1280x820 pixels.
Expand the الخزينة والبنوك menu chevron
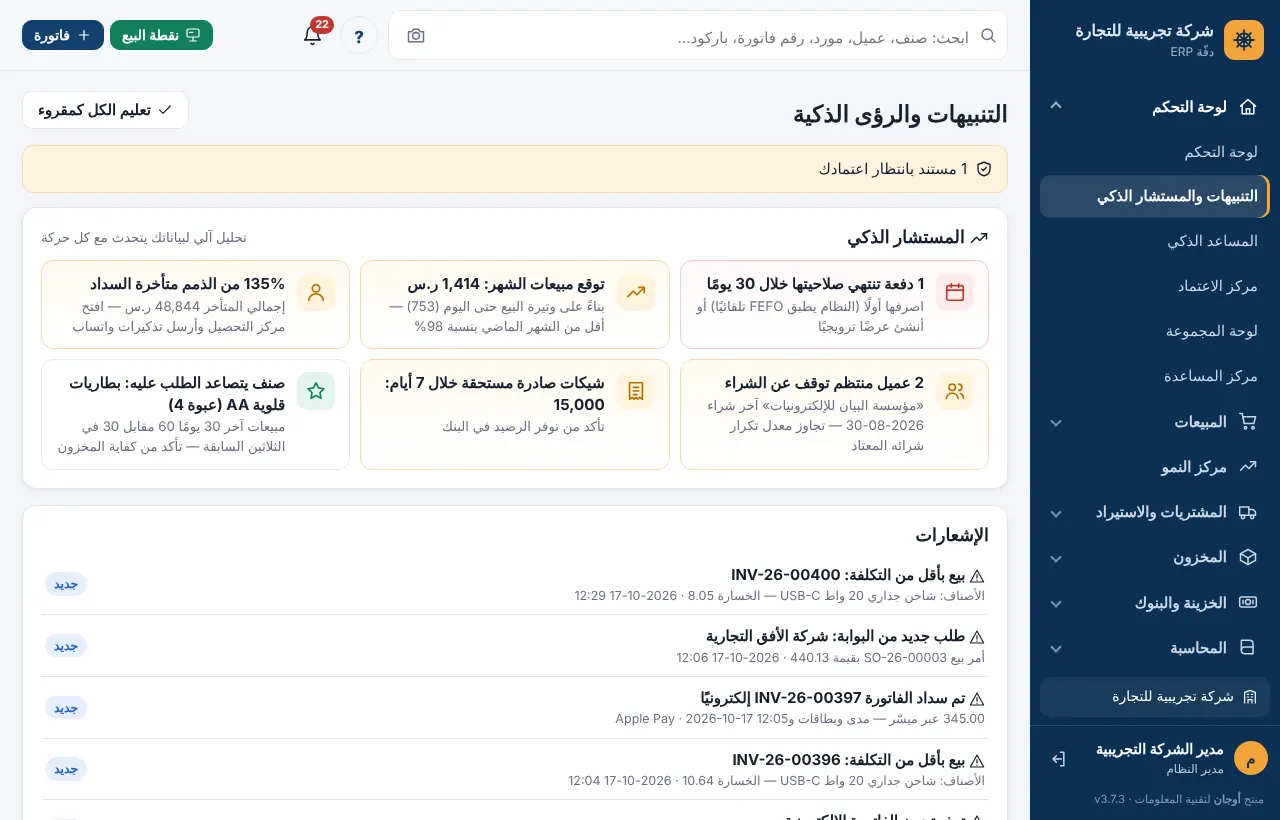coord(1056,603)
